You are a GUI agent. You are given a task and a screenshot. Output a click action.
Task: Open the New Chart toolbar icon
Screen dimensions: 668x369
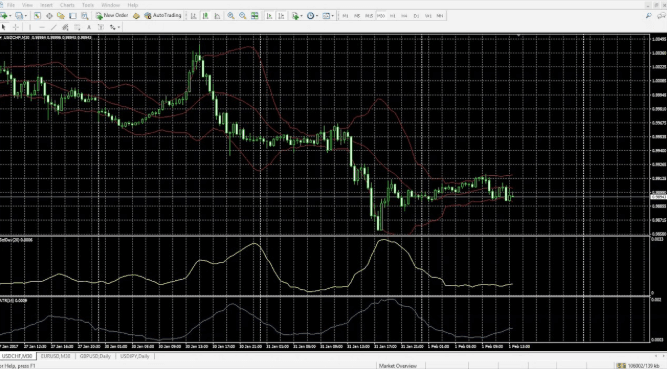coord(4,16)
